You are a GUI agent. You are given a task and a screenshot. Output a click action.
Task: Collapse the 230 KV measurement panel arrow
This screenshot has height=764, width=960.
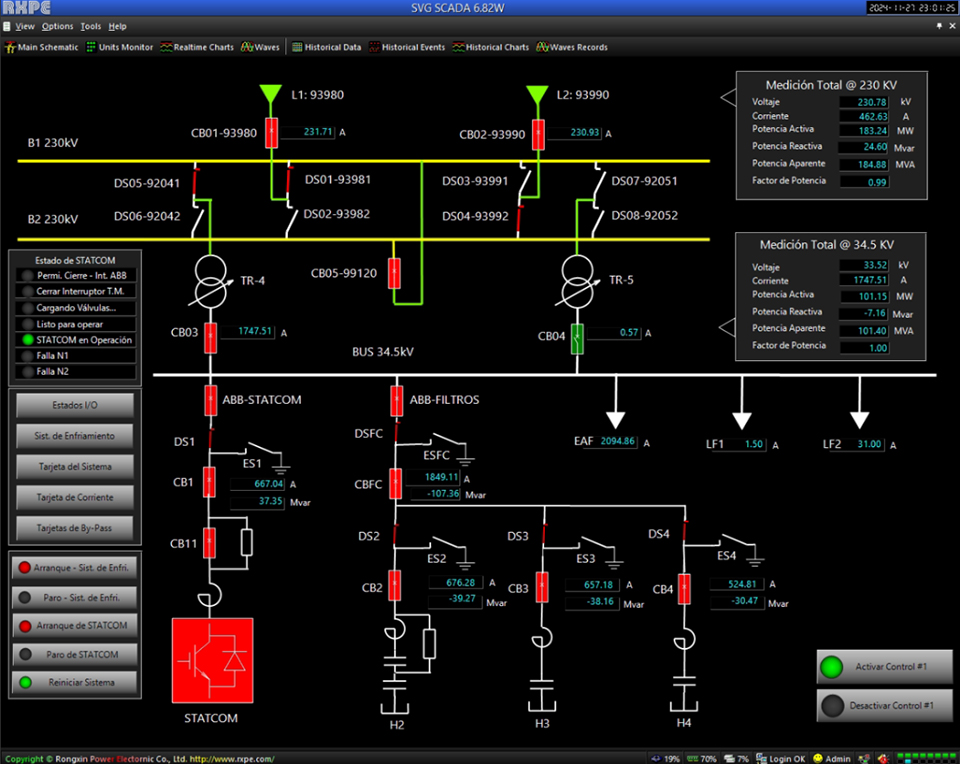(x=728, y=97)
